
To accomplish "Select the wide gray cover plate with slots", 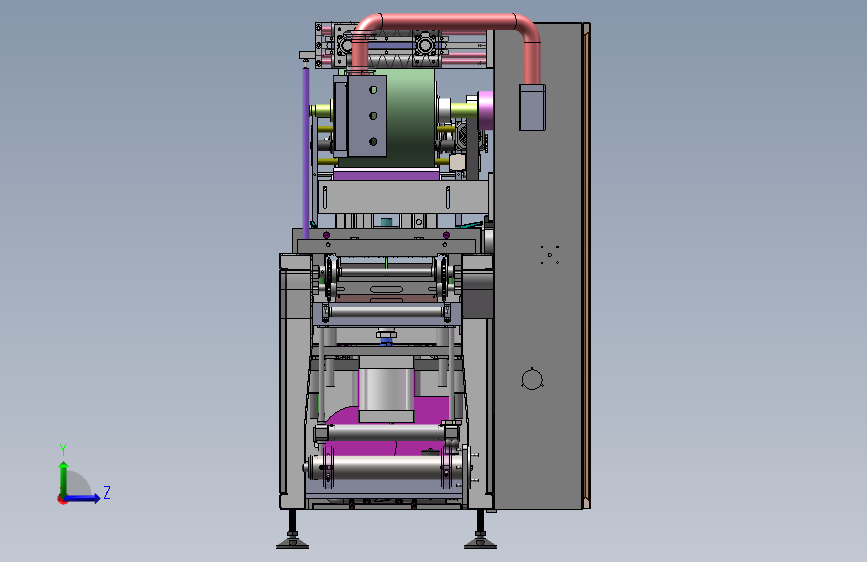I will coord(404,197).
